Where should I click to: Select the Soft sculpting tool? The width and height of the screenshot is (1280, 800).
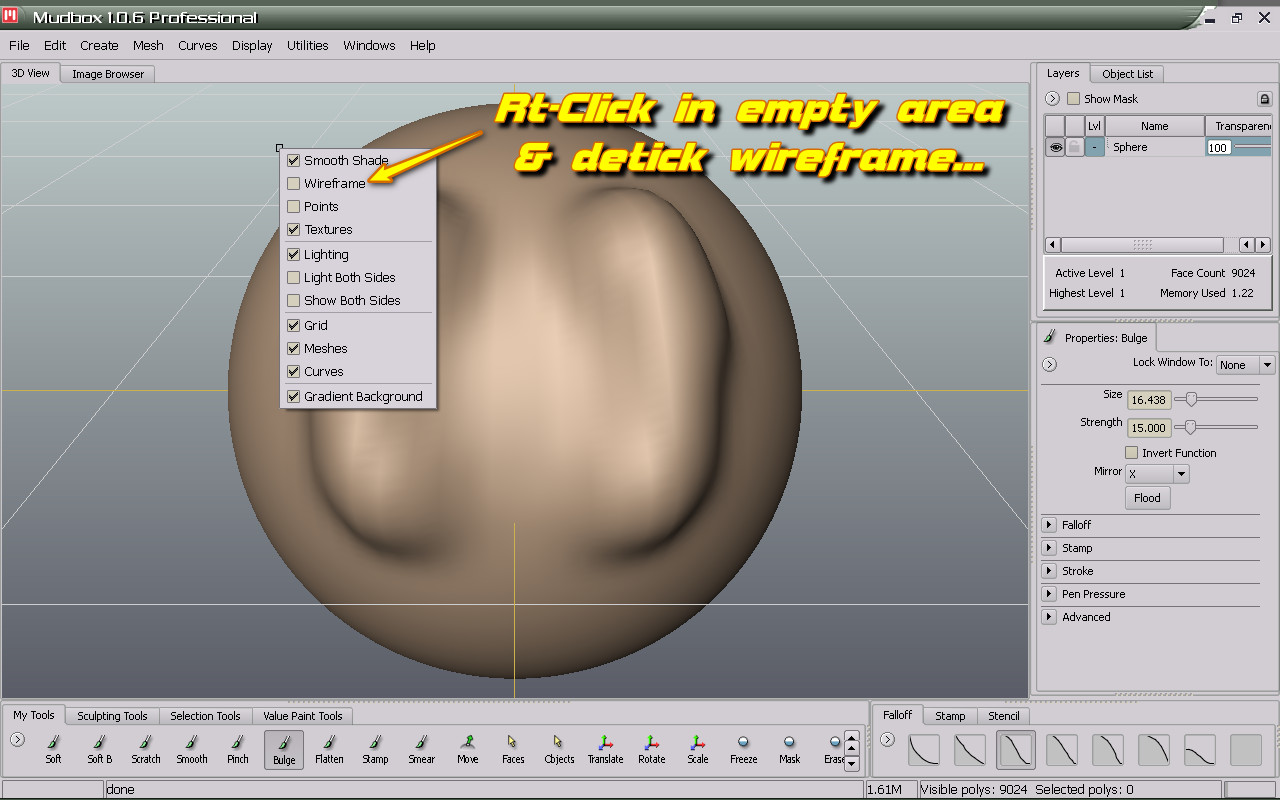[x=54, y=749]
